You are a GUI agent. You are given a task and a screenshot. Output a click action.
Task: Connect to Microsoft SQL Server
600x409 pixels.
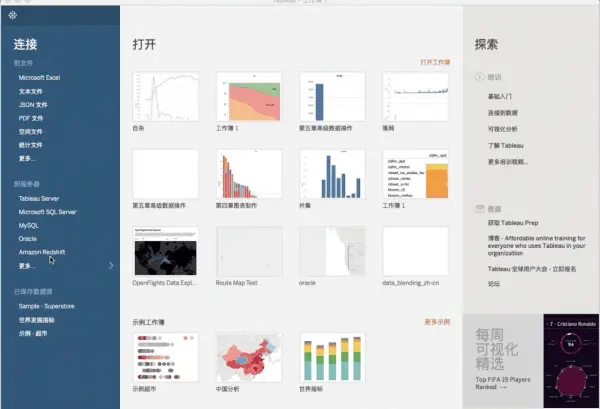pyautogui.click(x=47, y=212)
